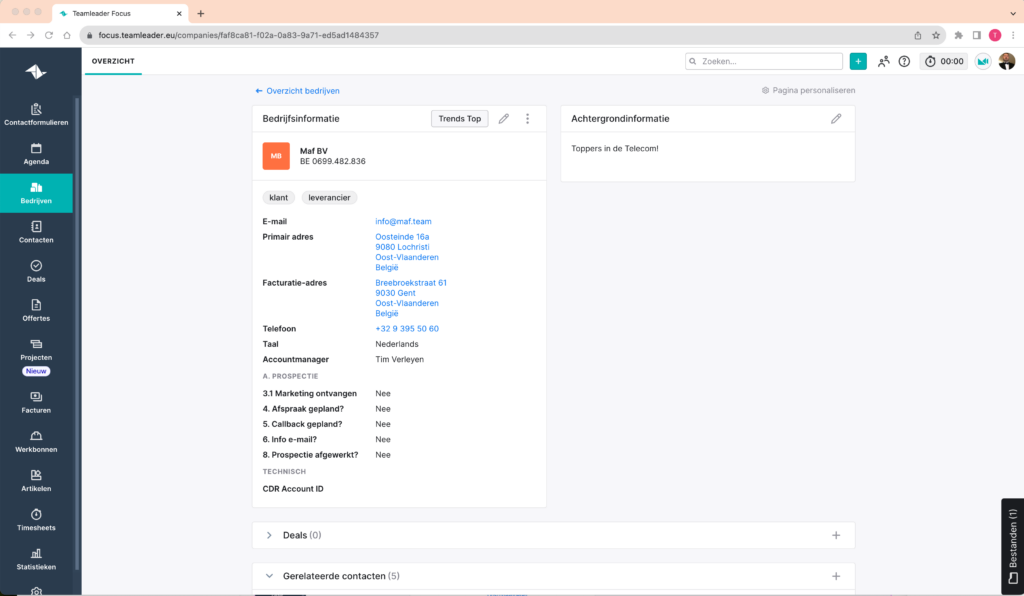
Task: Collapse the Gerelateerde contacten section
Action: pos(269,576)
